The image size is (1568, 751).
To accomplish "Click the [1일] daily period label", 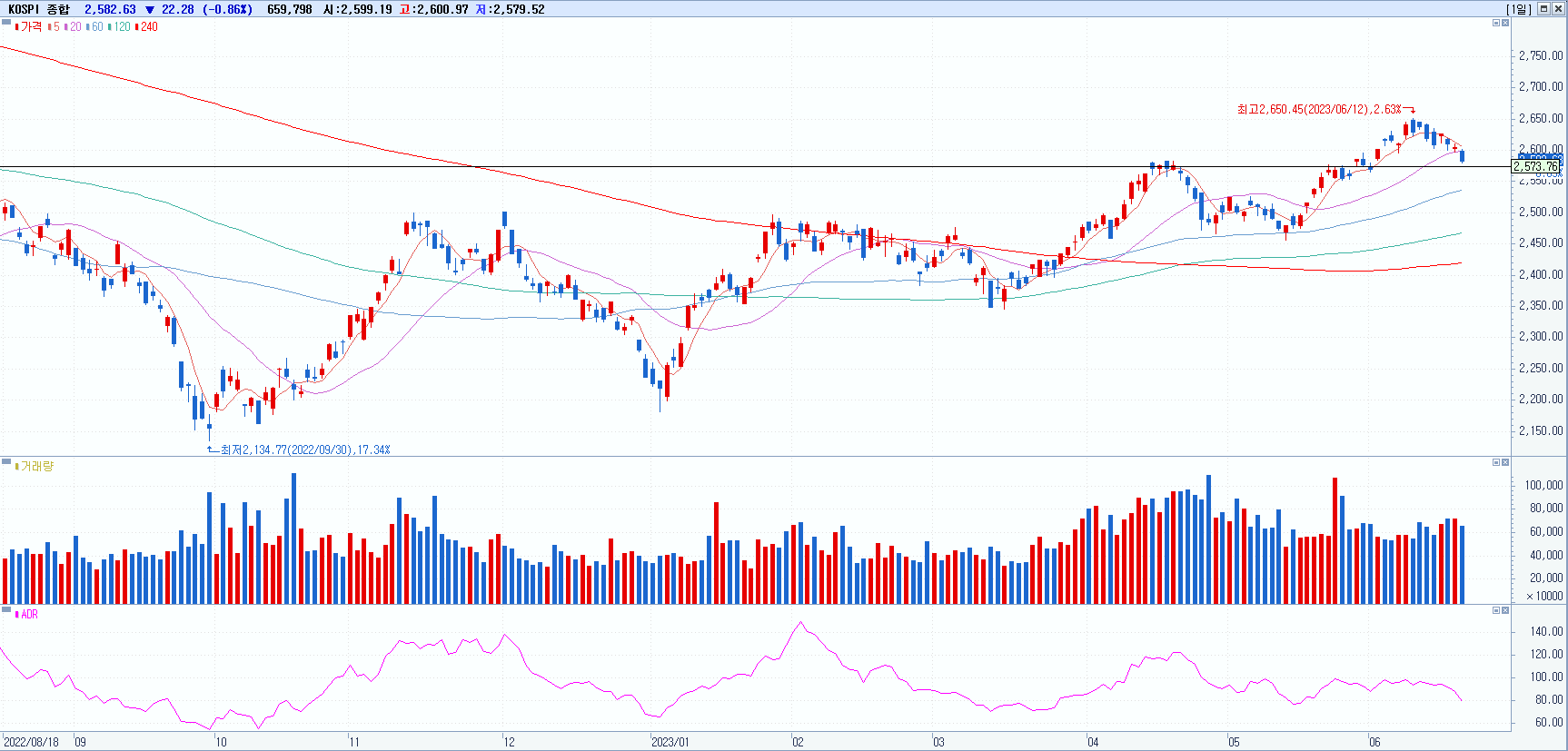I will [1519, 9].
